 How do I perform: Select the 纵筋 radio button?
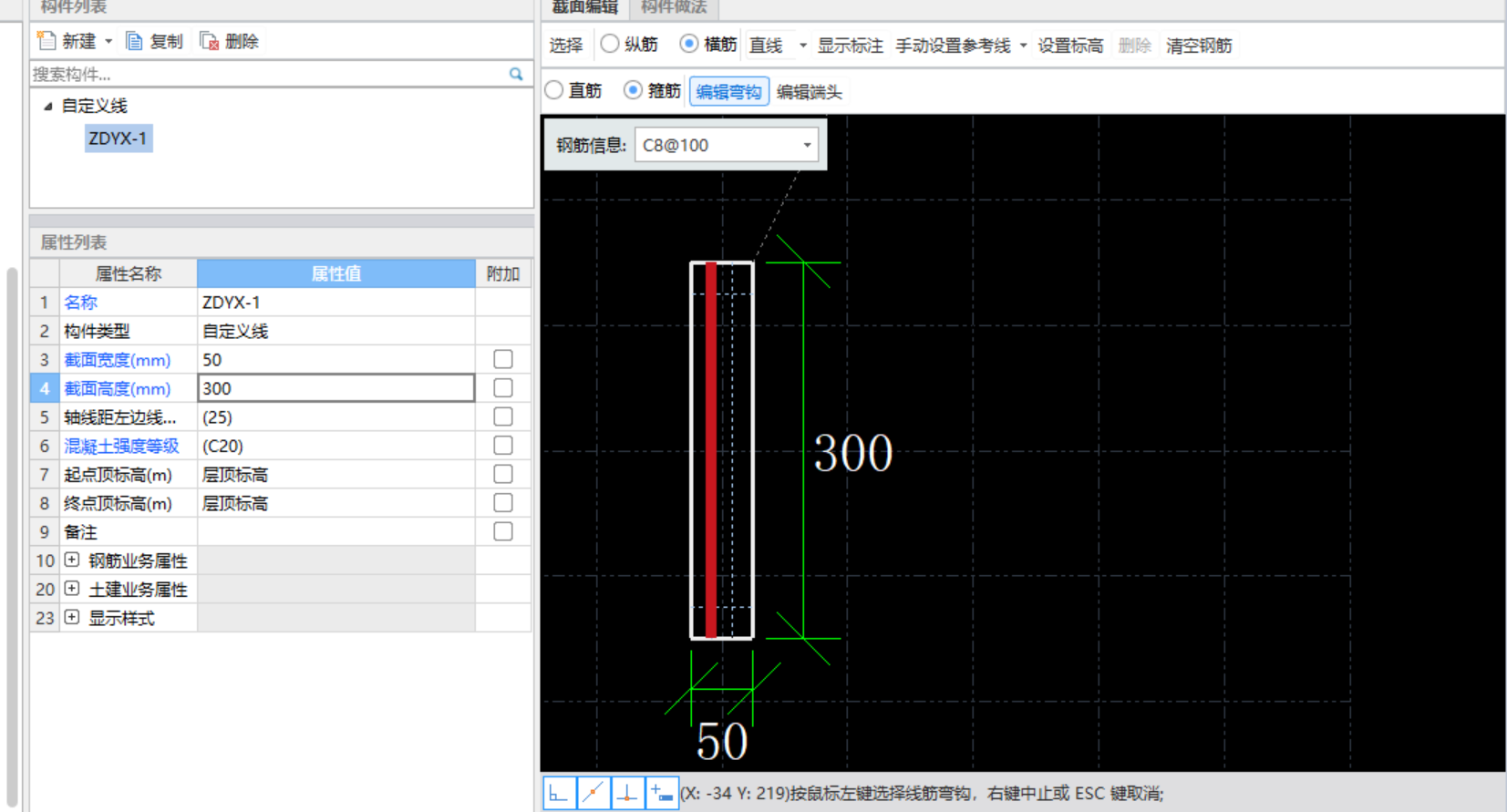[x=610, y=44]
